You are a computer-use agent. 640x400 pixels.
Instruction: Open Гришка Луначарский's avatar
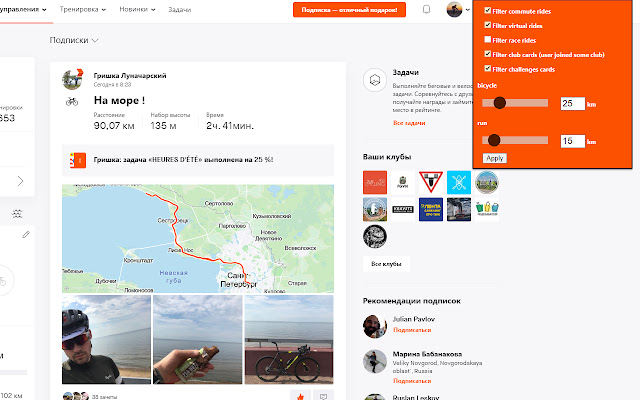[x=73, y=79]
